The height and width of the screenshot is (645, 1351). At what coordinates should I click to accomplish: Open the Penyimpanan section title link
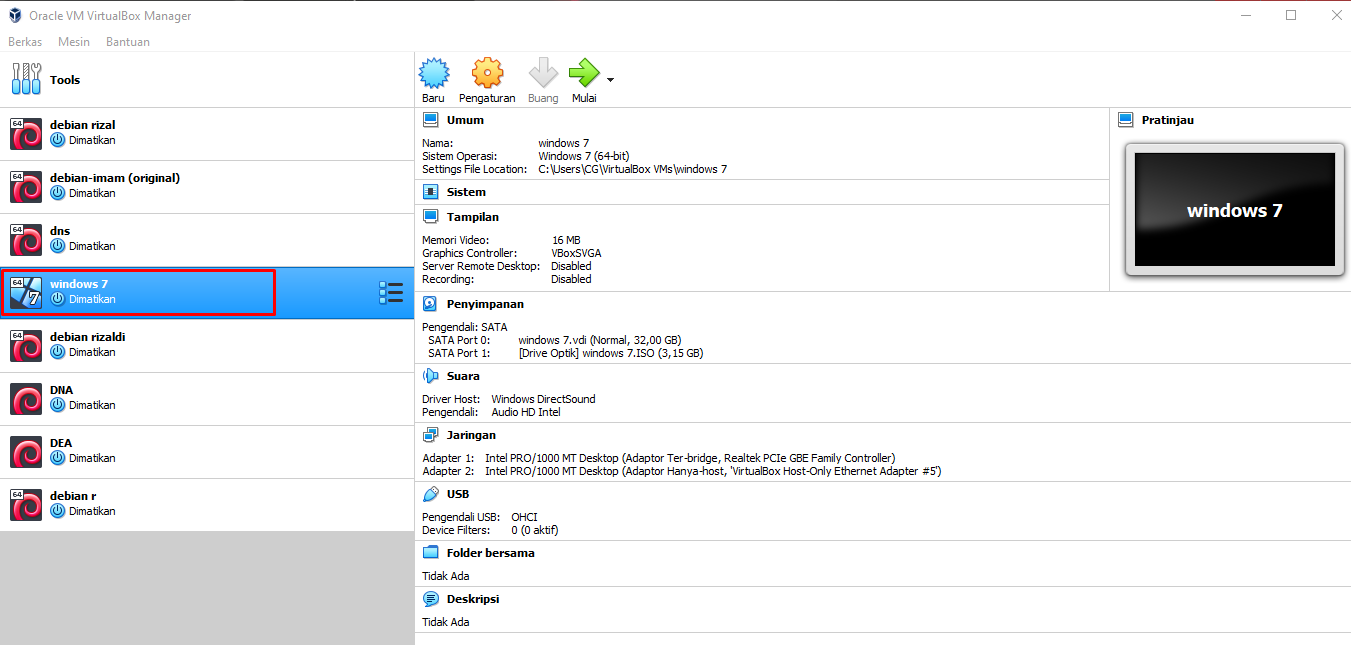(485, 304)
